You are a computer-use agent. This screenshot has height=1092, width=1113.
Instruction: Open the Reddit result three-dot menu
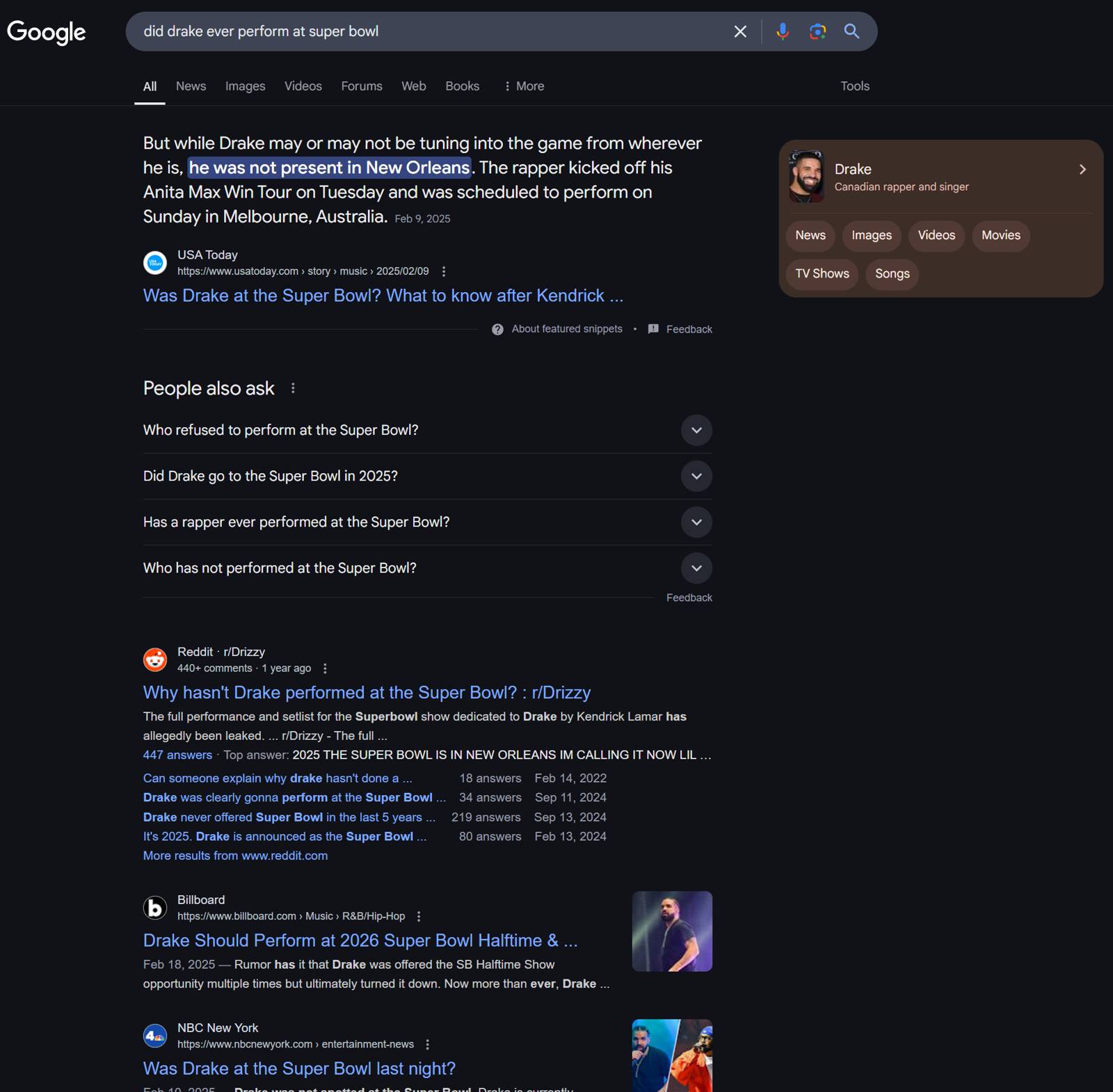(x=325, y=668)
